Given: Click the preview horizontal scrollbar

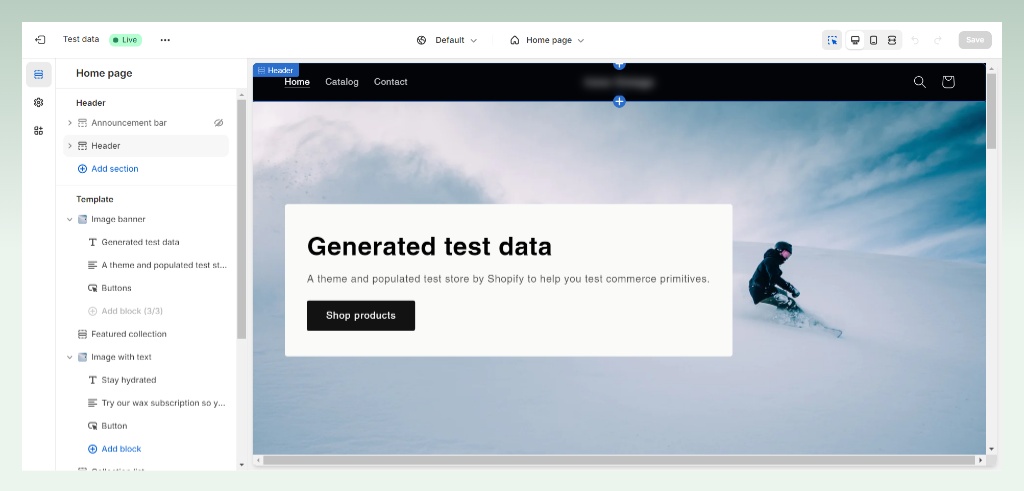Looking at the screenshot, I should click(619, 460).
